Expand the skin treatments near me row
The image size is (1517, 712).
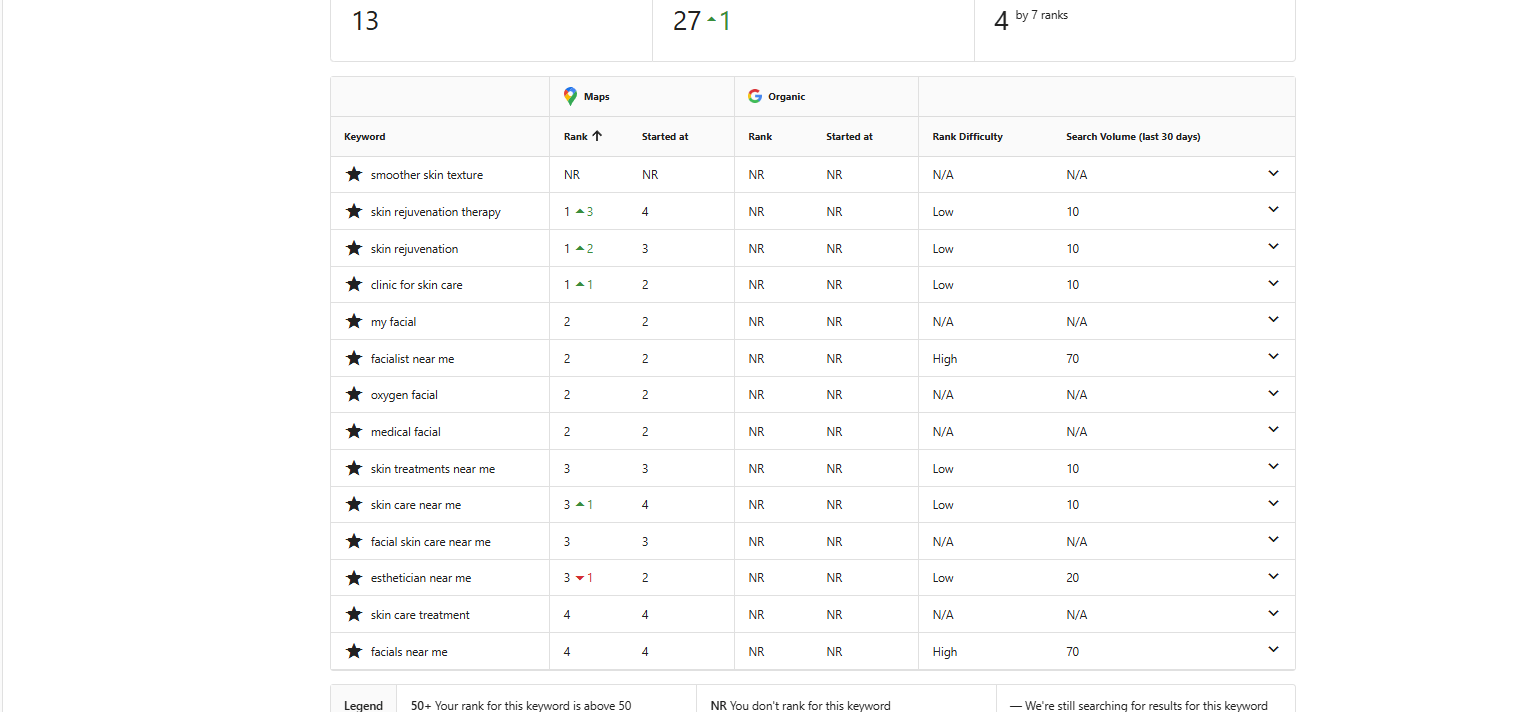tap(1273, 467)
